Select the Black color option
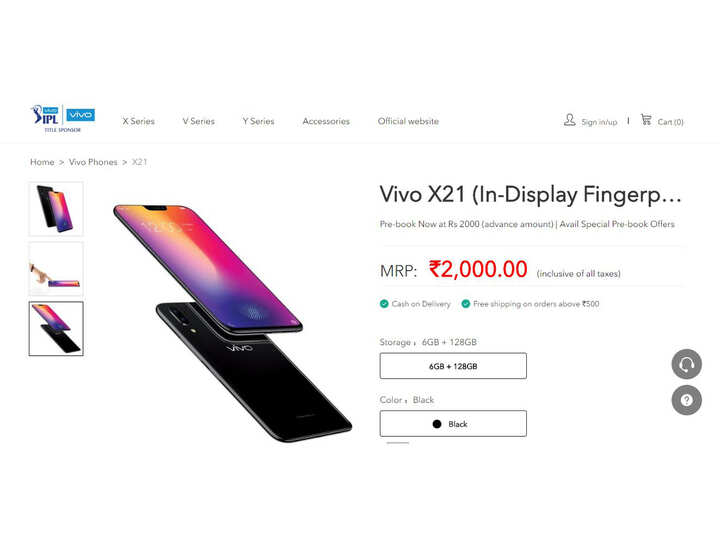The width and height of the screenshot is (720, 540). [x=453, y=424]
